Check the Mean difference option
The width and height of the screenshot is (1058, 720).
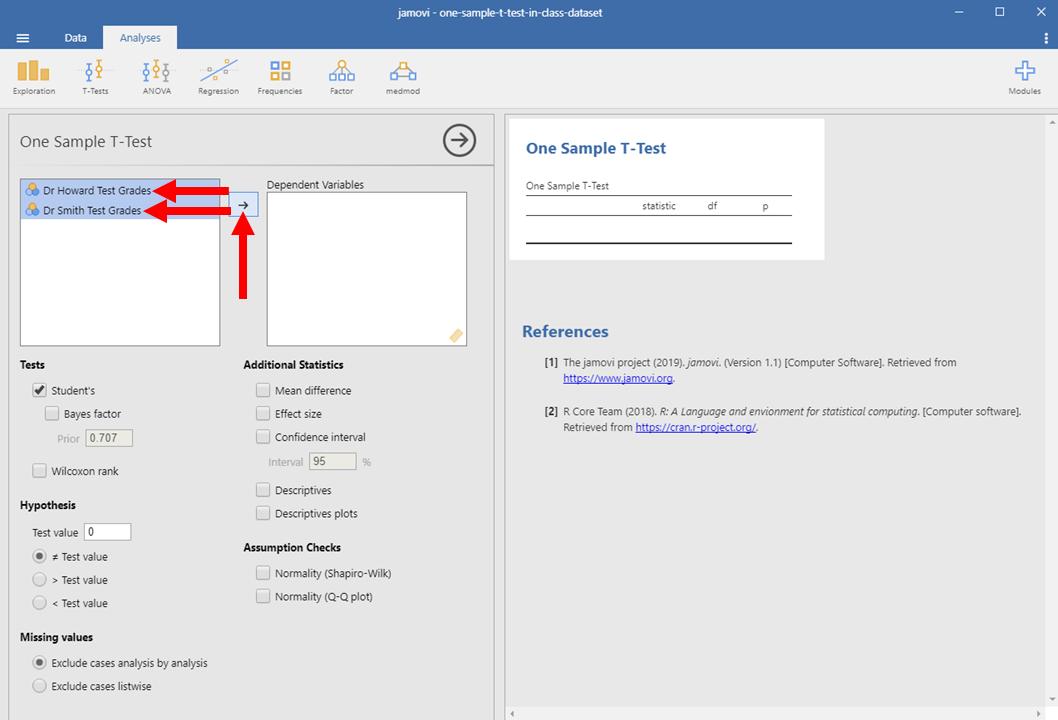[x=263, y=391]
